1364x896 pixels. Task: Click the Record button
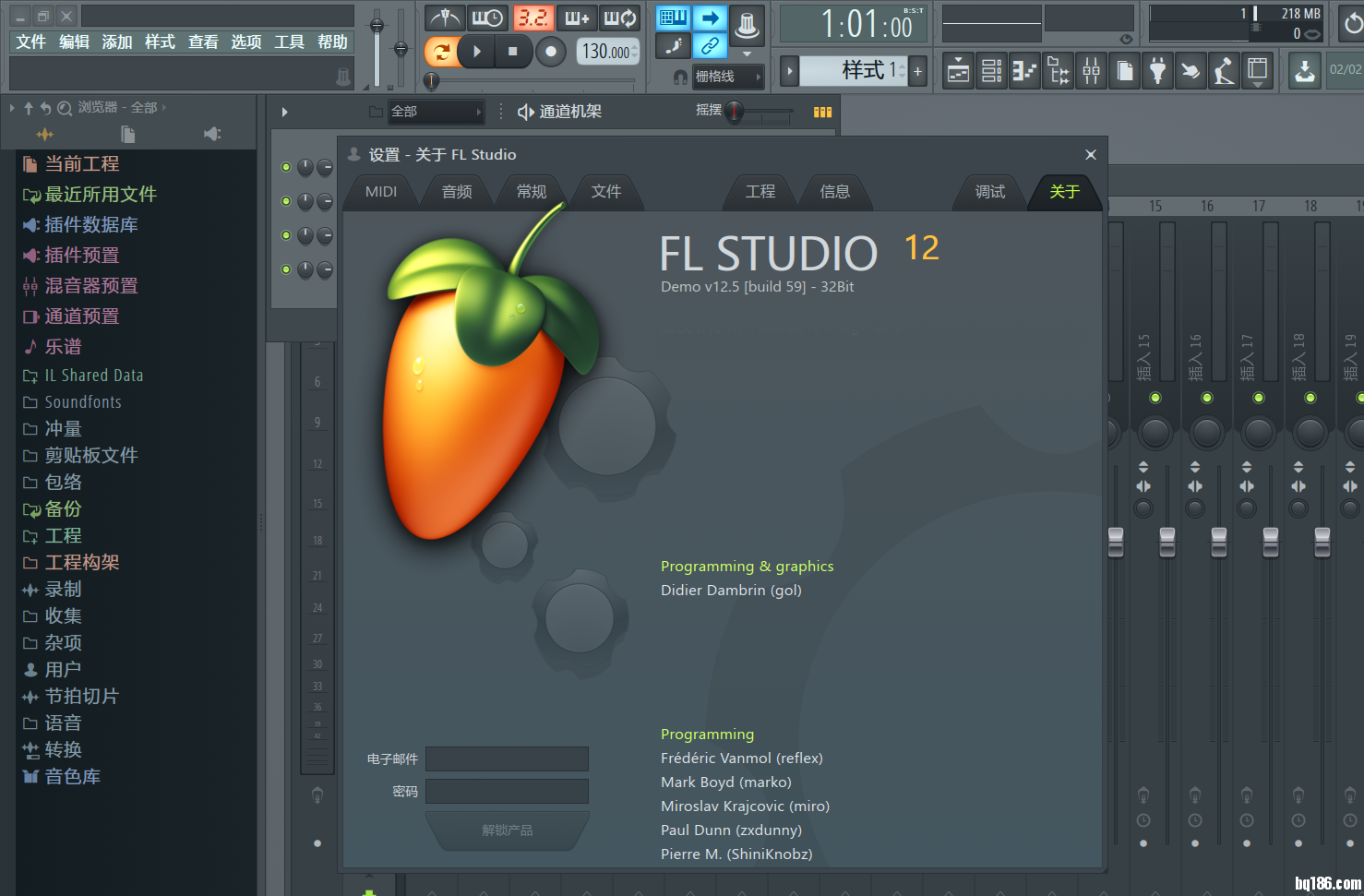tap(551, 52)
